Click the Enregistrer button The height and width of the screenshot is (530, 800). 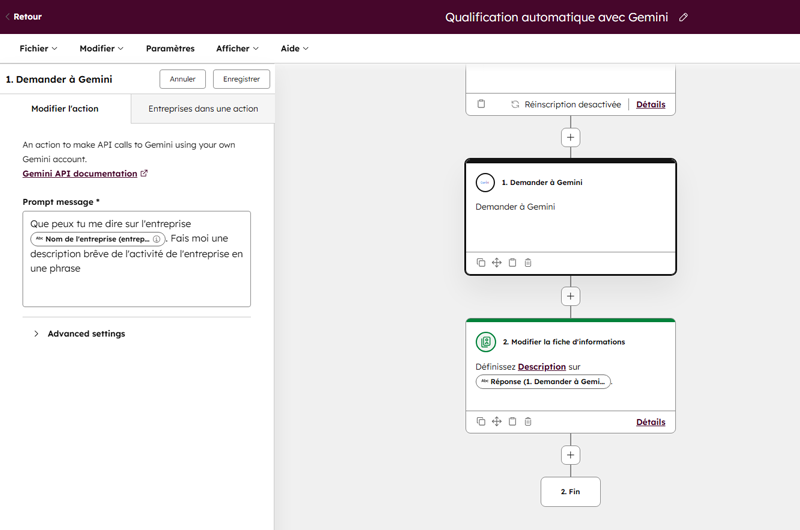click(x=241, y=79)
